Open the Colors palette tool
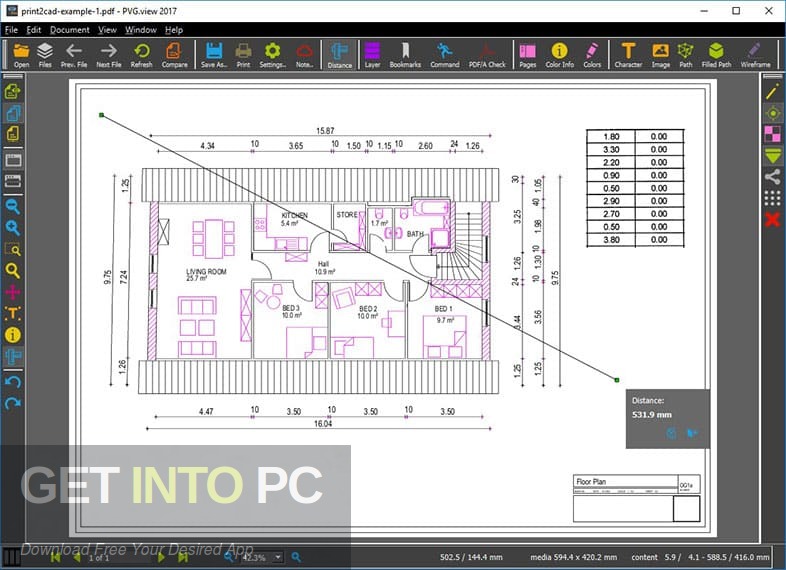 coord(592,54)
